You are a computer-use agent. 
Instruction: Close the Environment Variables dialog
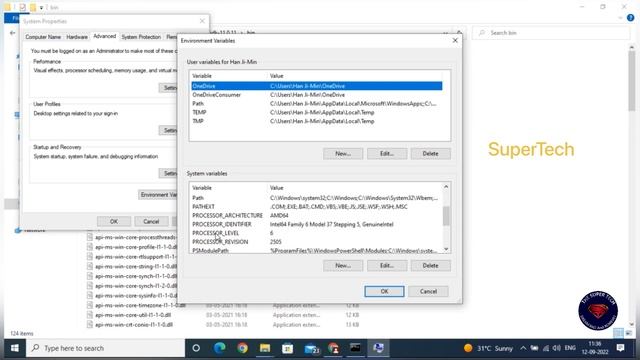[455, 40]
